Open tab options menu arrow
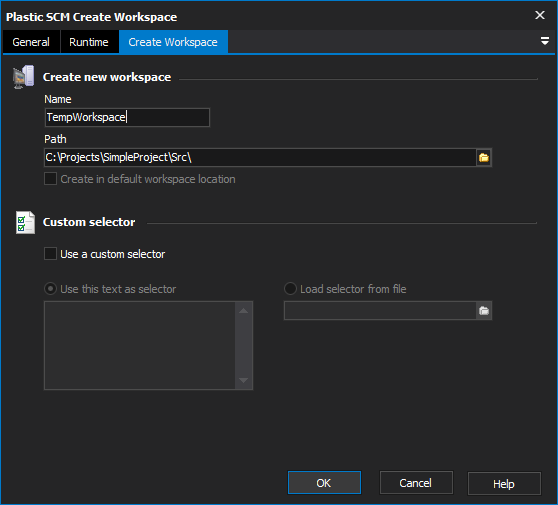The height and width of the screenshot is (505, 558). (544, 41)
